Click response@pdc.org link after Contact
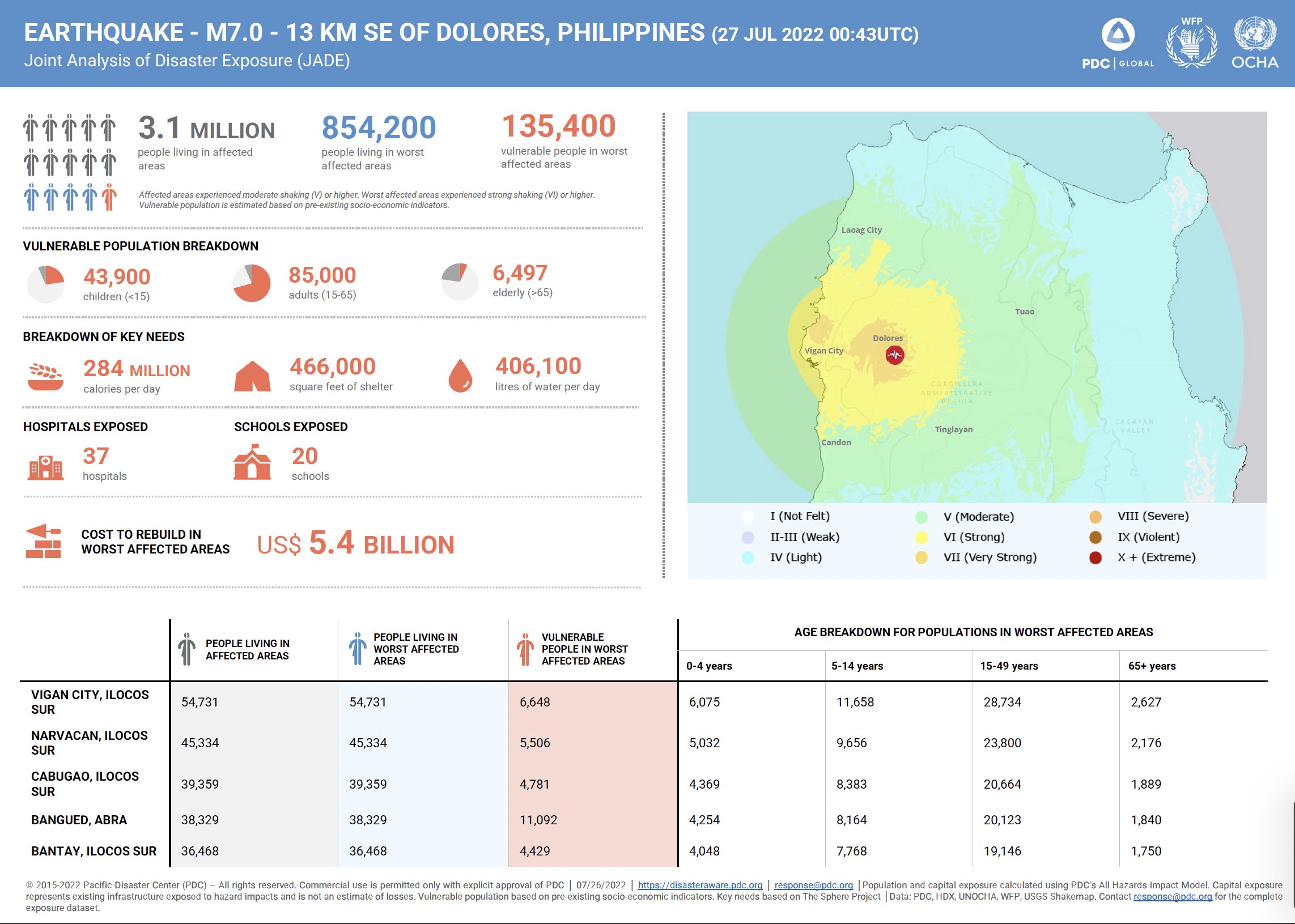Viewport: 1295px width, 924px height. pyautogui.click(x=1173, y=896)
